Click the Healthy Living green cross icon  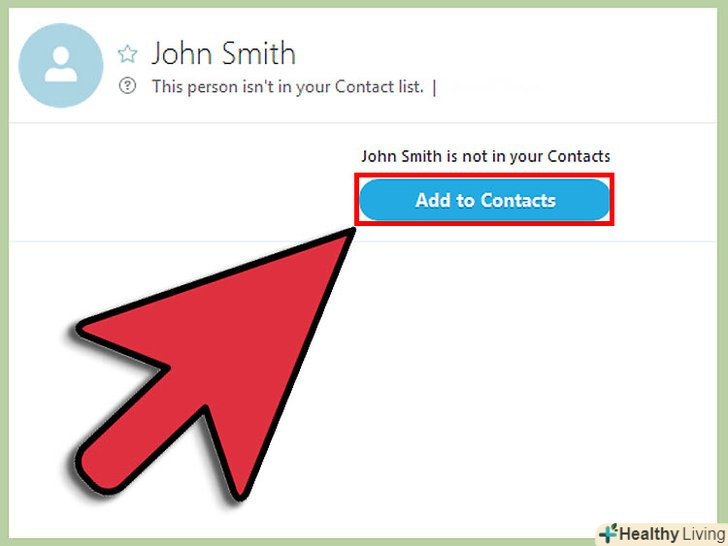(608, 533)
